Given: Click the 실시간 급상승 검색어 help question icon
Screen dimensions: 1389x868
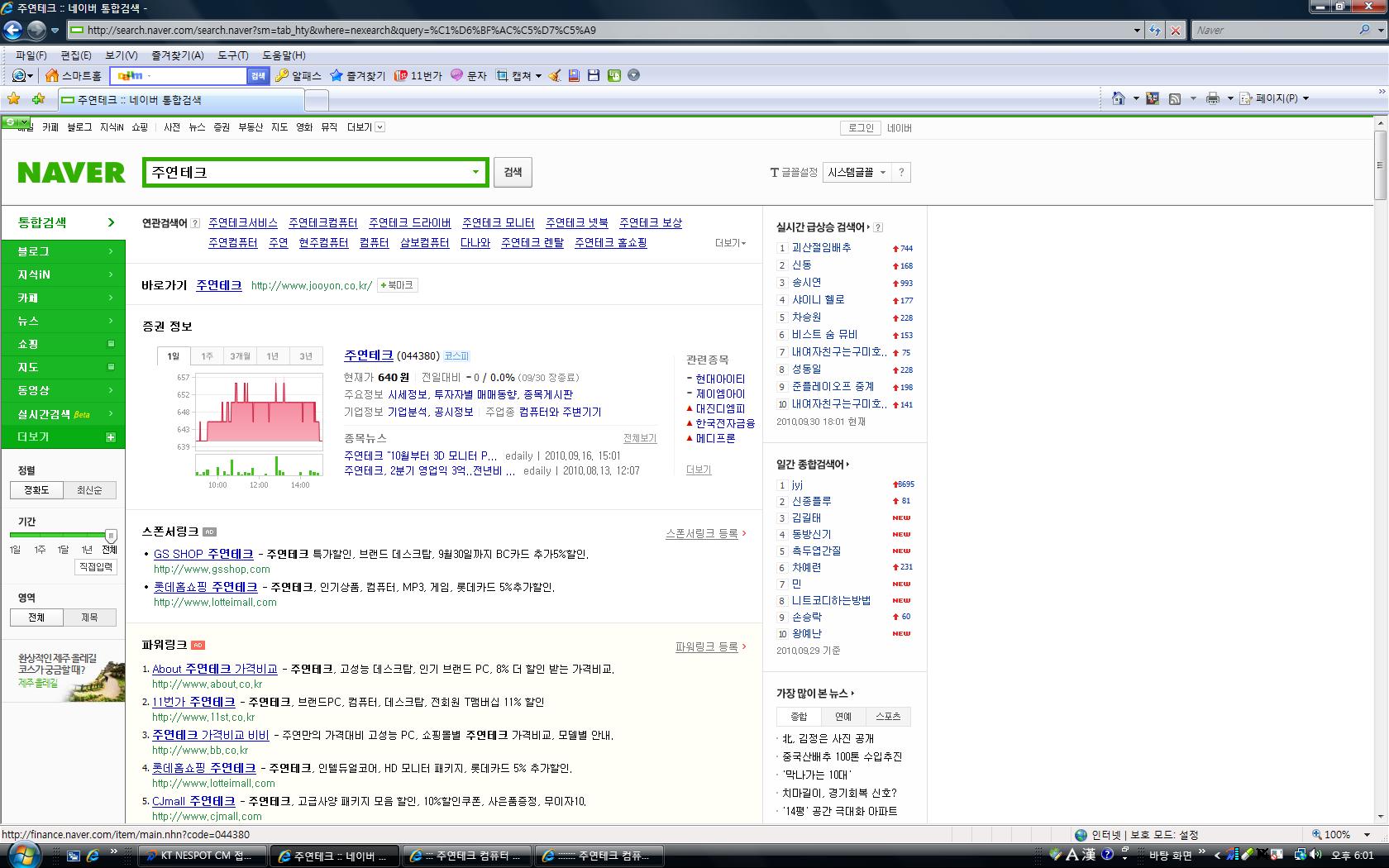Looking at the screenshot, I should pyautogui.click(x=878, y=227).
